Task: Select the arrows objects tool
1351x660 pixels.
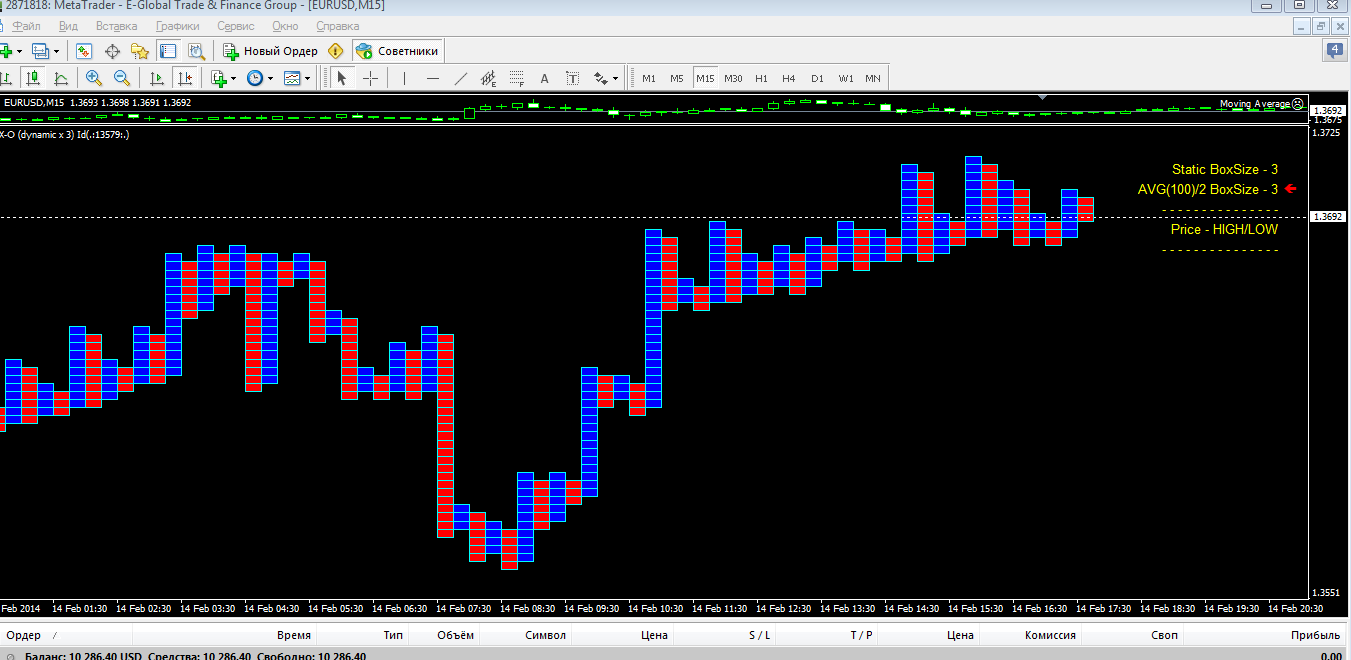Action: click(x=600, y=78)
